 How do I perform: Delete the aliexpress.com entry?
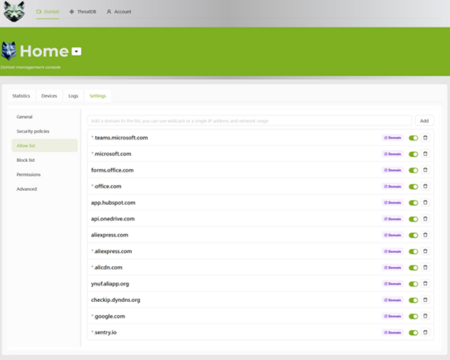(425, 235)
